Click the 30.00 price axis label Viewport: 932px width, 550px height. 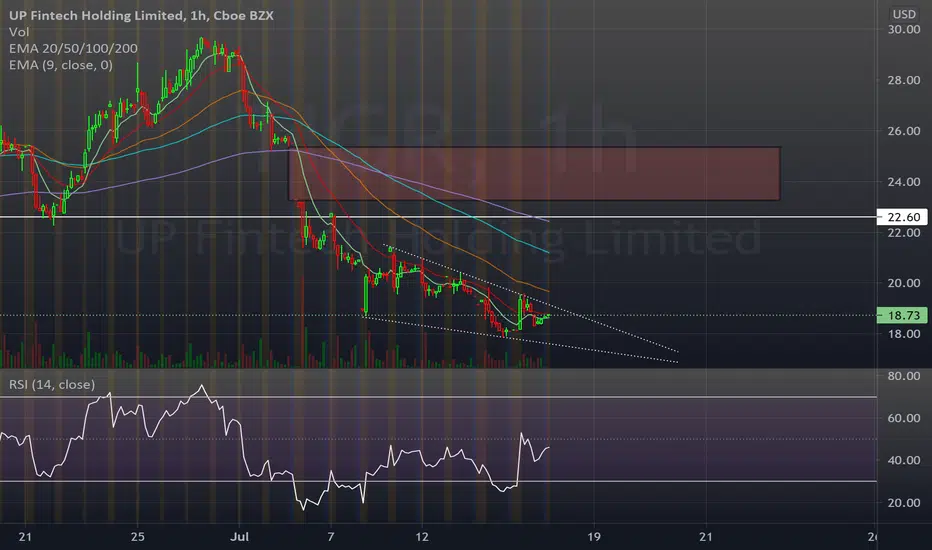[903, 29]
